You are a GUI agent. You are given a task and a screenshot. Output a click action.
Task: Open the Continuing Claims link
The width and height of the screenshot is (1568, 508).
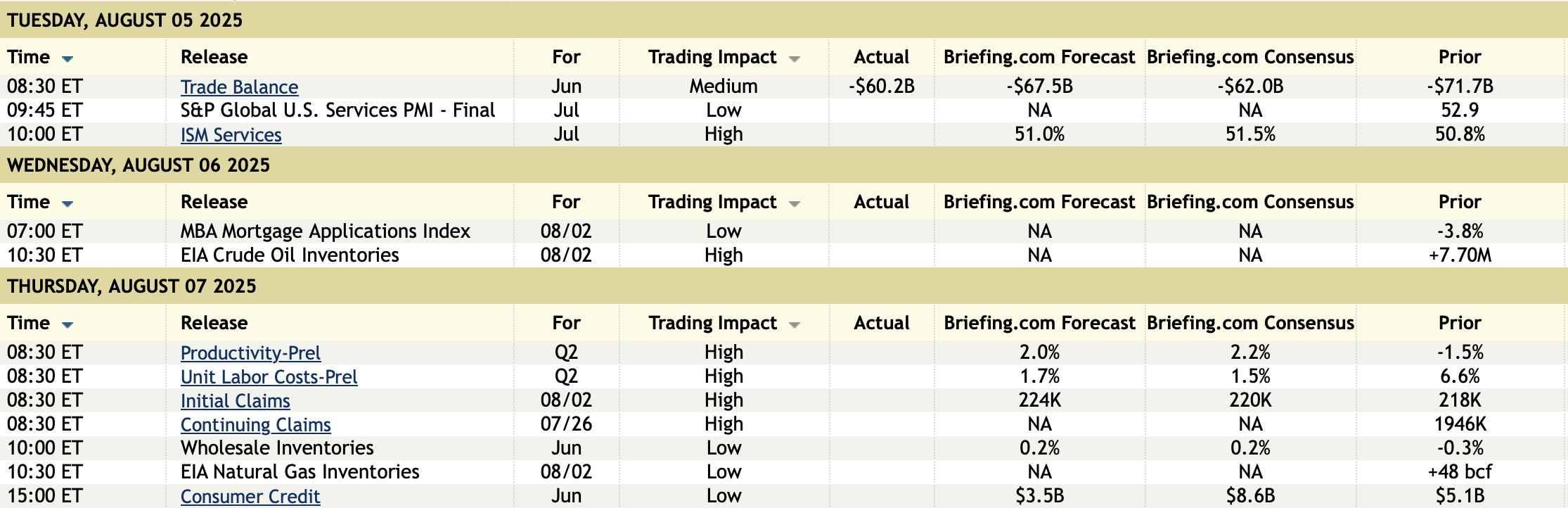point(255,425)
